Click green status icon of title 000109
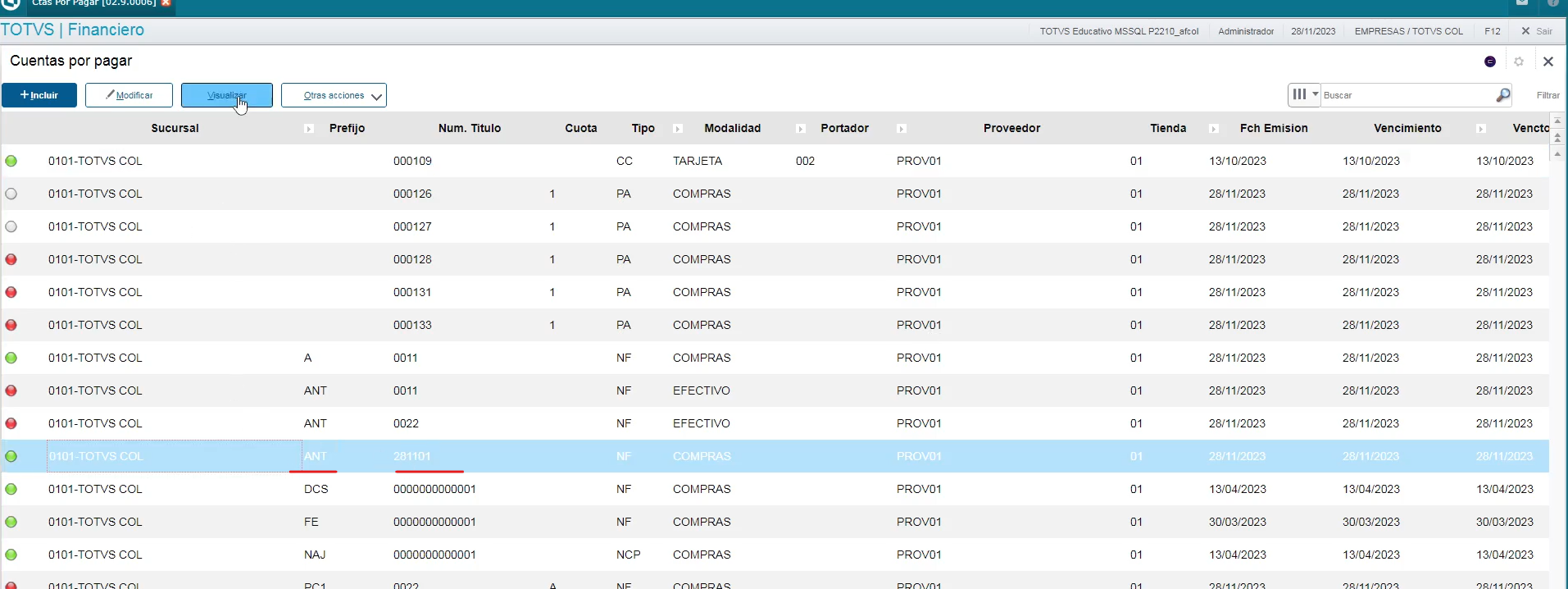This screenshot has width=1568, height=589. 11,161
